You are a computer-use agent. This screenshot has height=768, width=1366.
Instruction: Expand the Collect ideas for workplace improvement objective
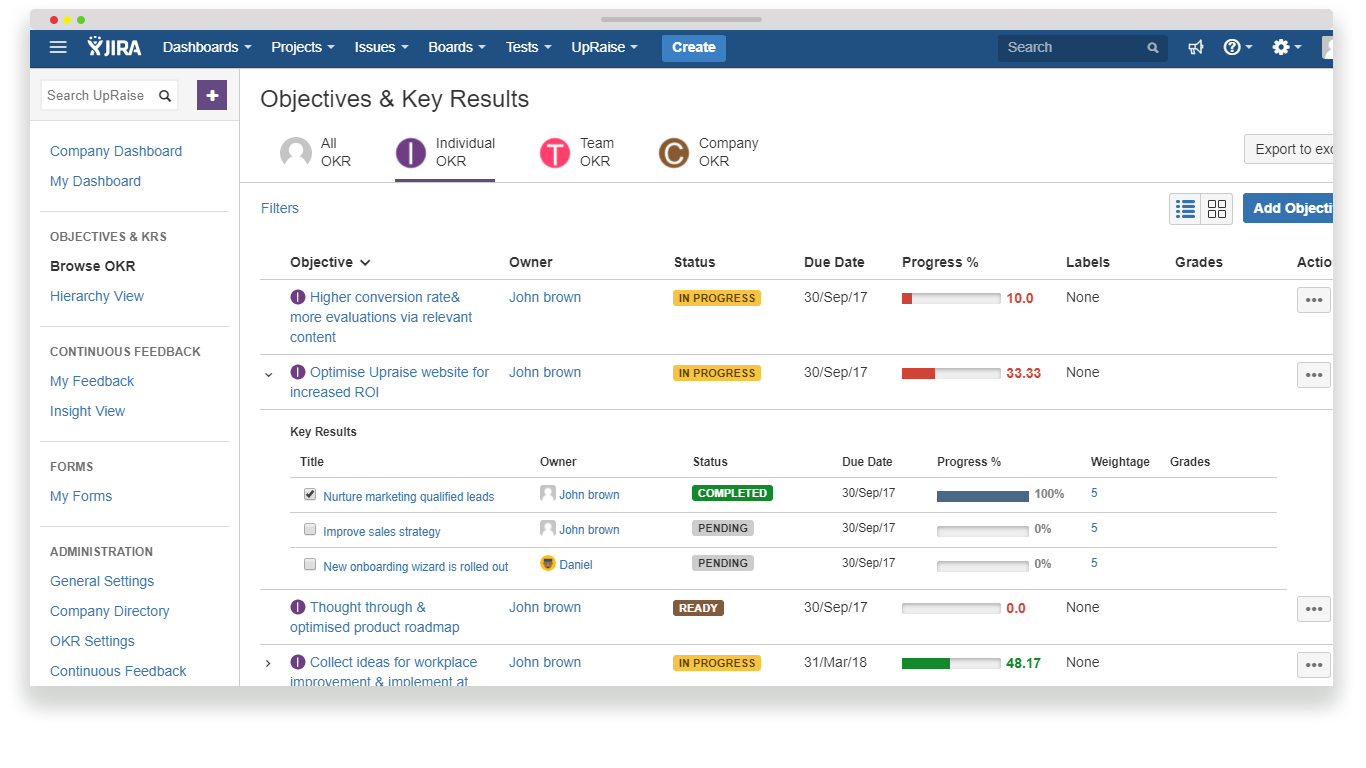267,663
